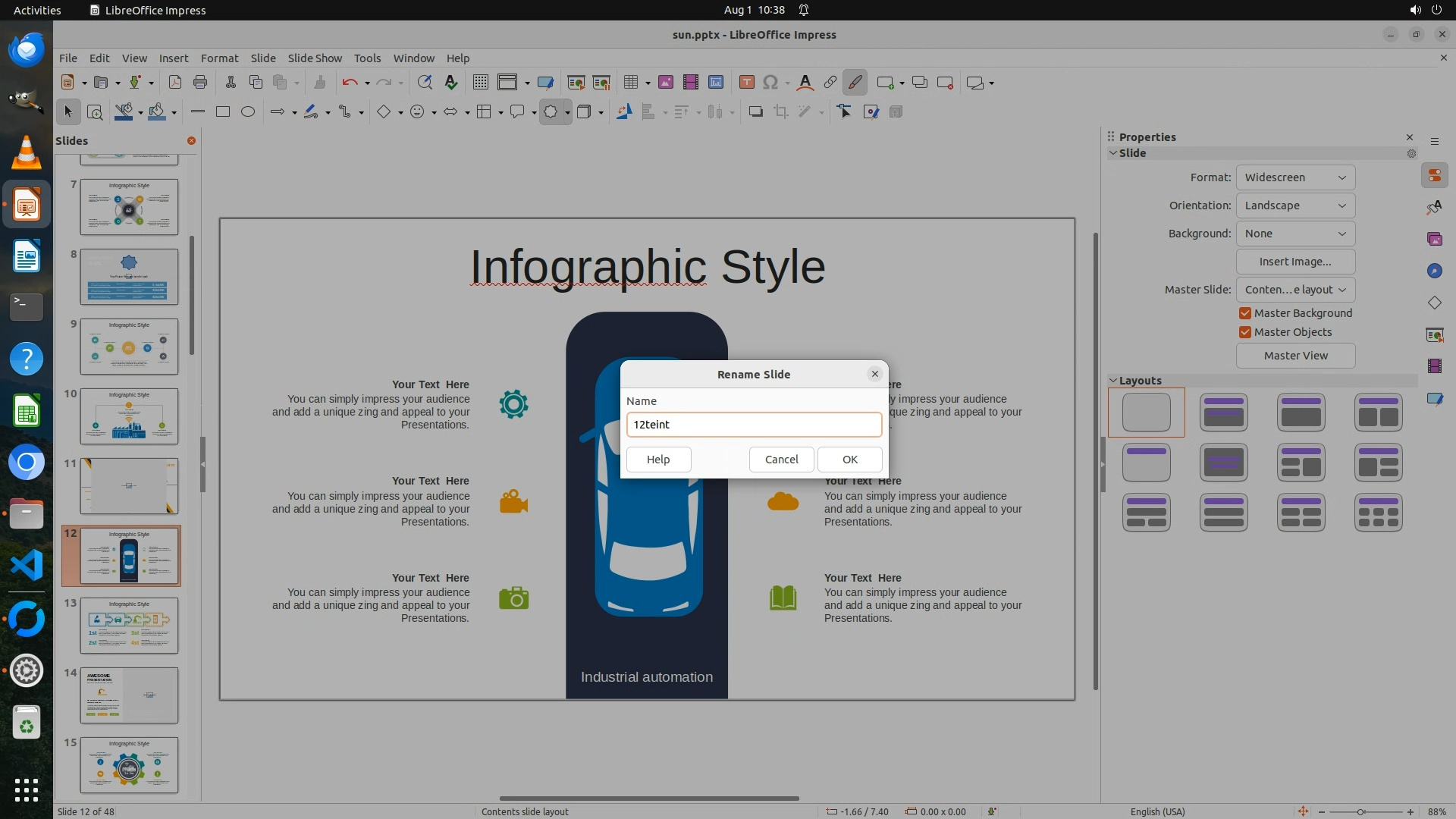Click Cancel in Rename Slide dialog
Screen dimensions: 1456x819
(x=781, y=460)
